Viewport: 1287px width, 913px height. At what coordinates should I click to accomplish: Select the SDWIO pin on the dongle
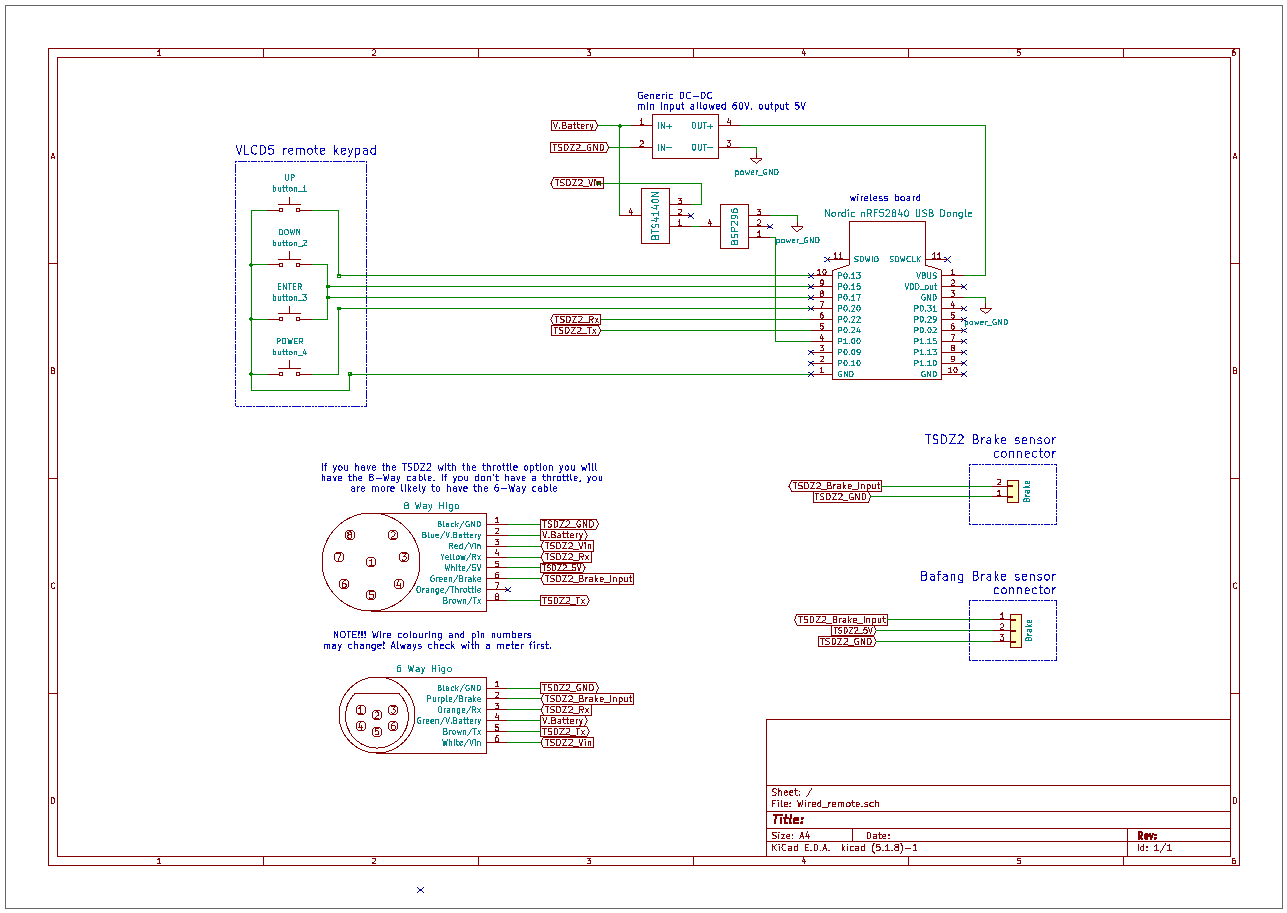point(866,259)
